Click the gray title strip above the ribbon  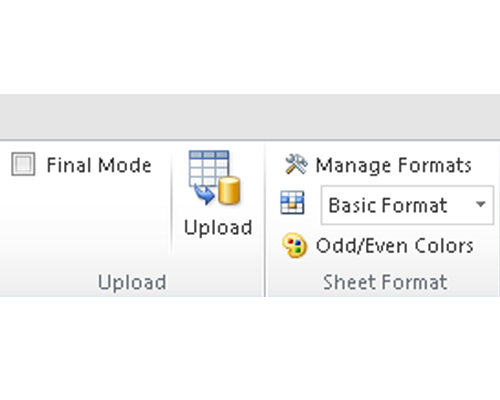pyautogui.click(x=250, y=117)
